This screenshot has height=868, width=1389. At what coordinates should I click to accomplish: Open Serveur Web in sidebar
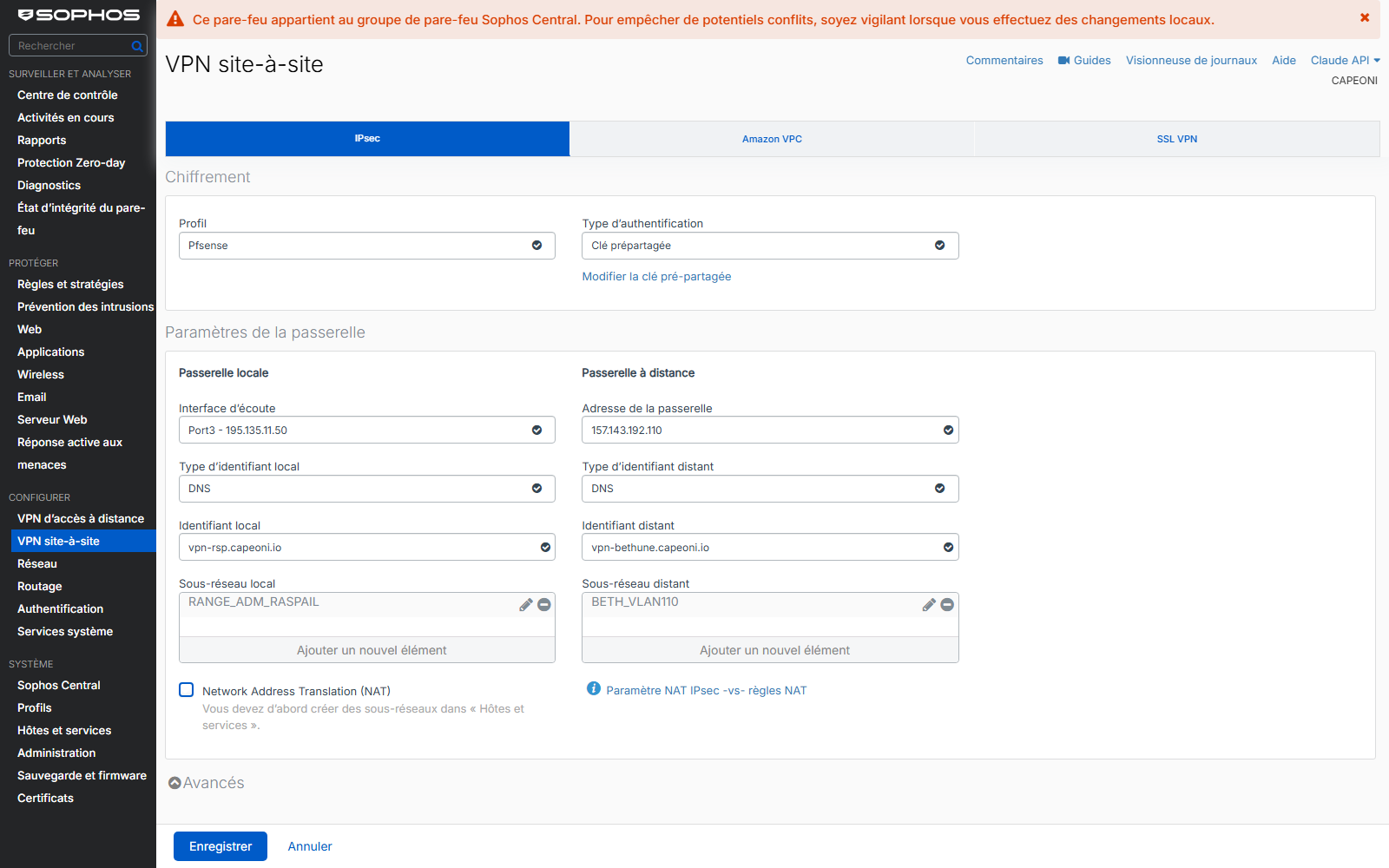(52, 420)
